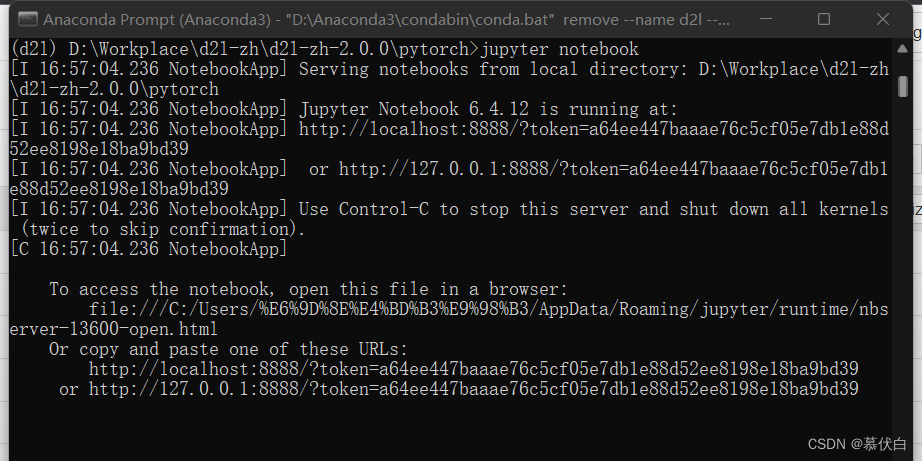Click the window title text 'Anaconda Prompt (Anaconda3)'

(x=156, y=19)
